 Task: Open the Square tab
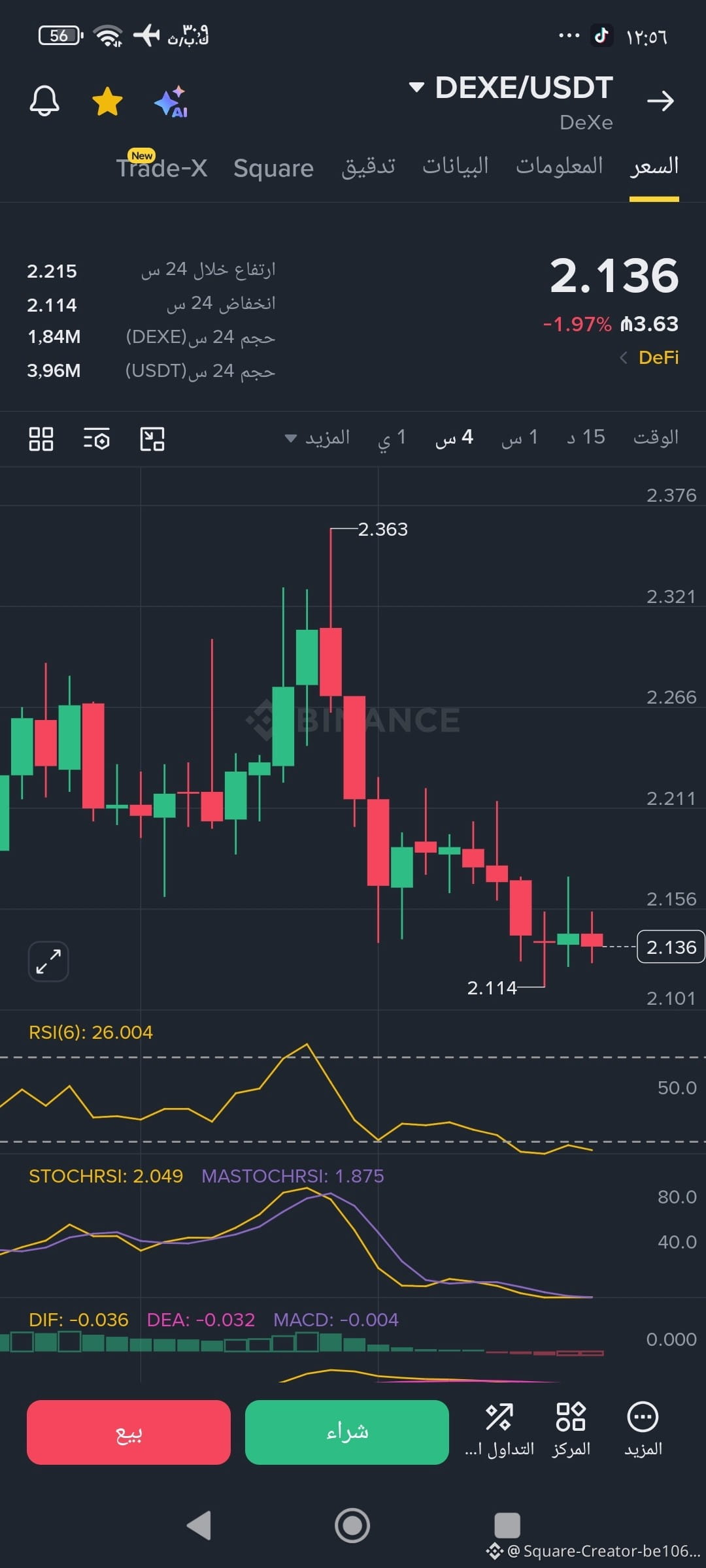[274, 168]
